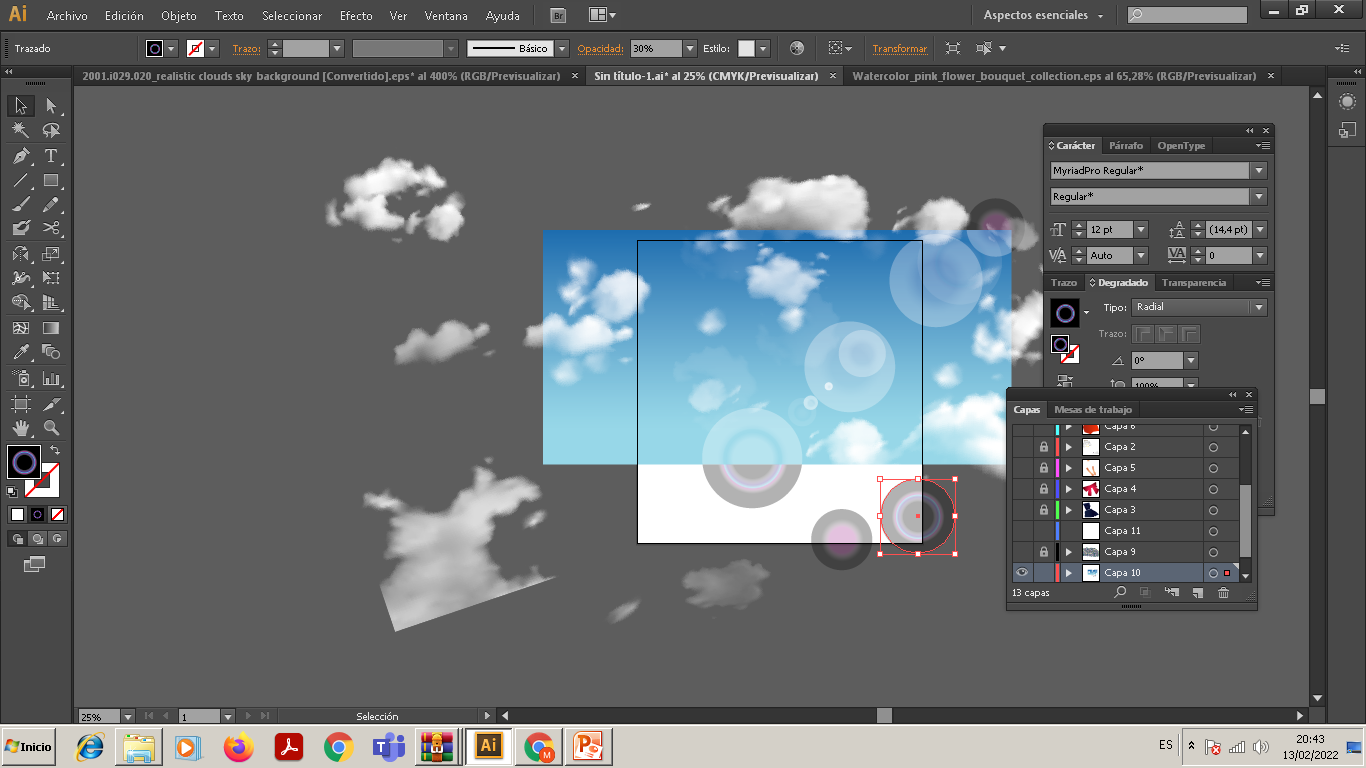Image resolution: width=1366 pixels, height=768 pixels.
Task: Open the zoom level 25% dropdown
Action: coord(128,717)
